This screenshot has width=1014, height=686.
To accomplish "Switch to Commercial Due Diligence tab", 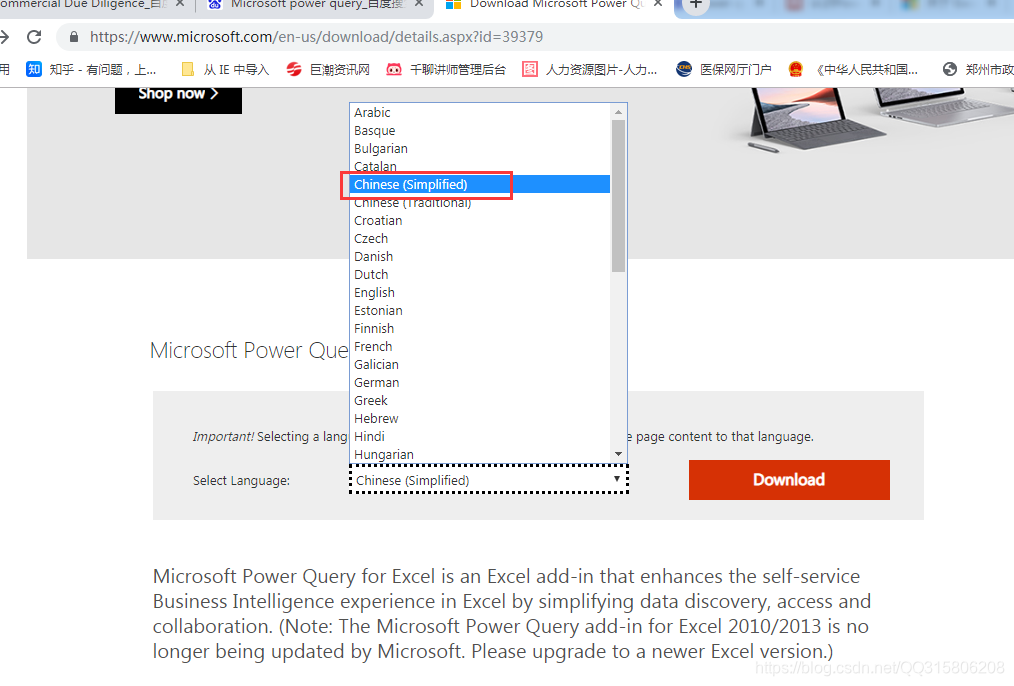I will [84, 4].
